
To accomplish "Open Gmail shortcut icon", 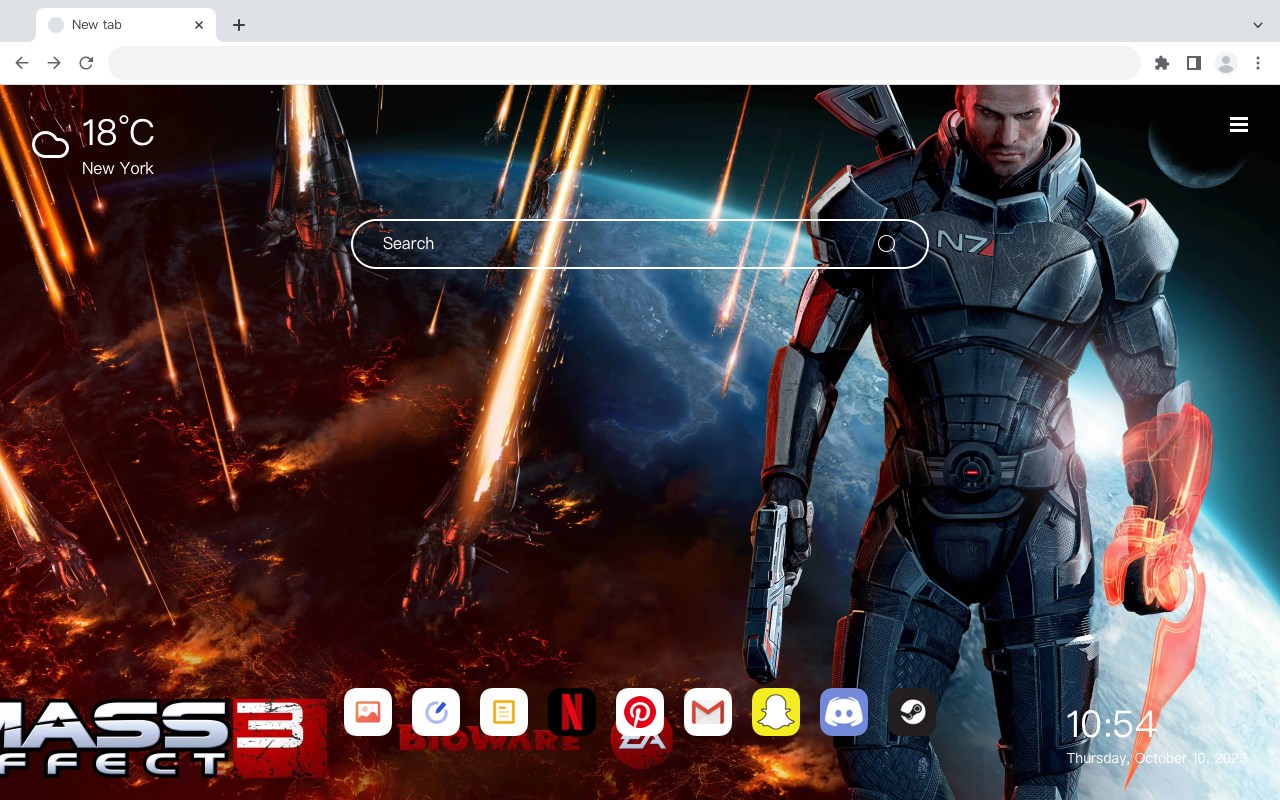I will coord(708,712).
